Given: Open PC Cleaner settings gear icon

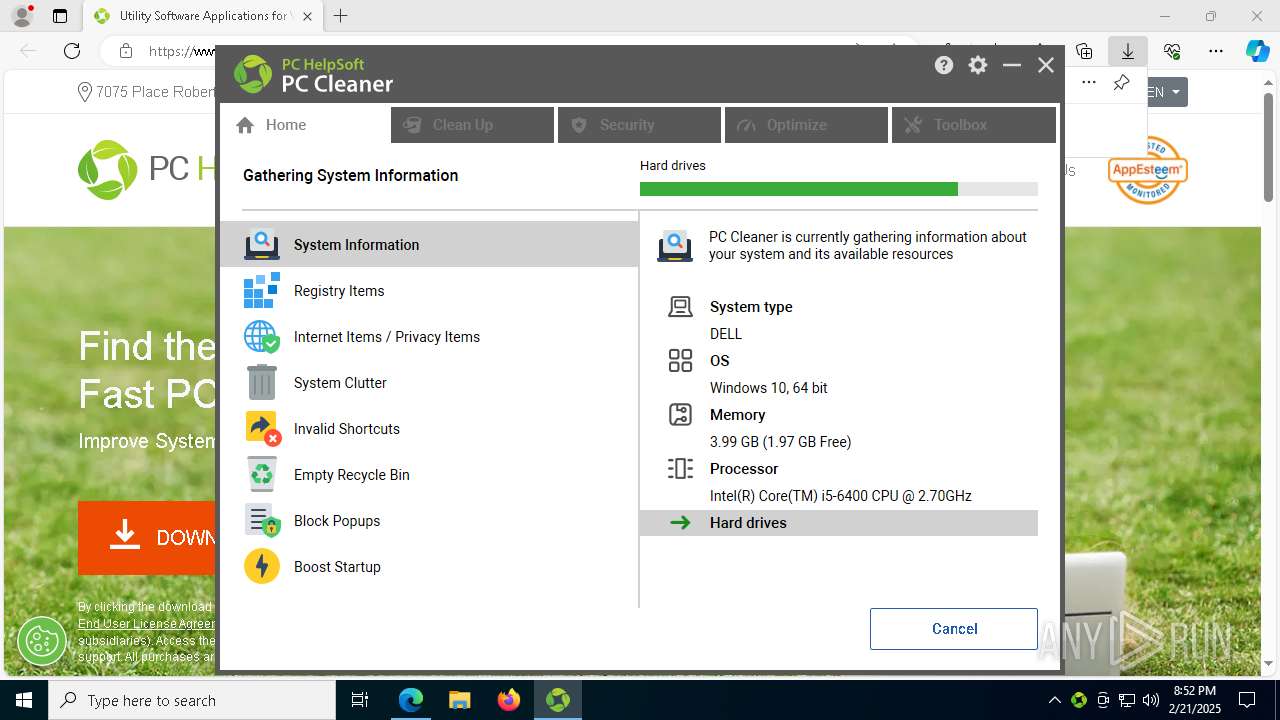Looking at the screenshot, I should tap(978, 65).
